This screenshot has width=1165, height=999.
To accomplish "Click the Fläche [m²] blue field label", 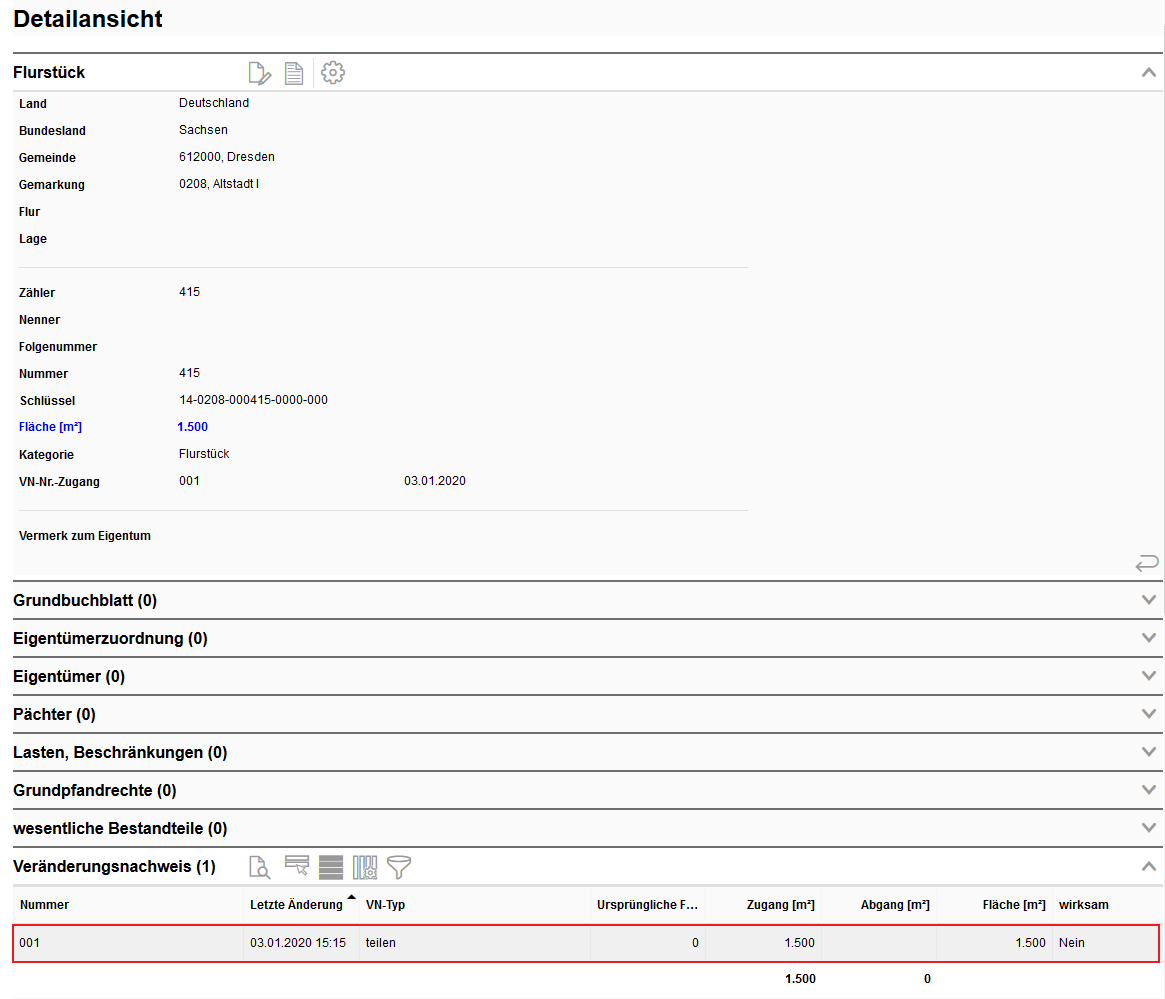I will pyautogui.click(x=50, y=427).
